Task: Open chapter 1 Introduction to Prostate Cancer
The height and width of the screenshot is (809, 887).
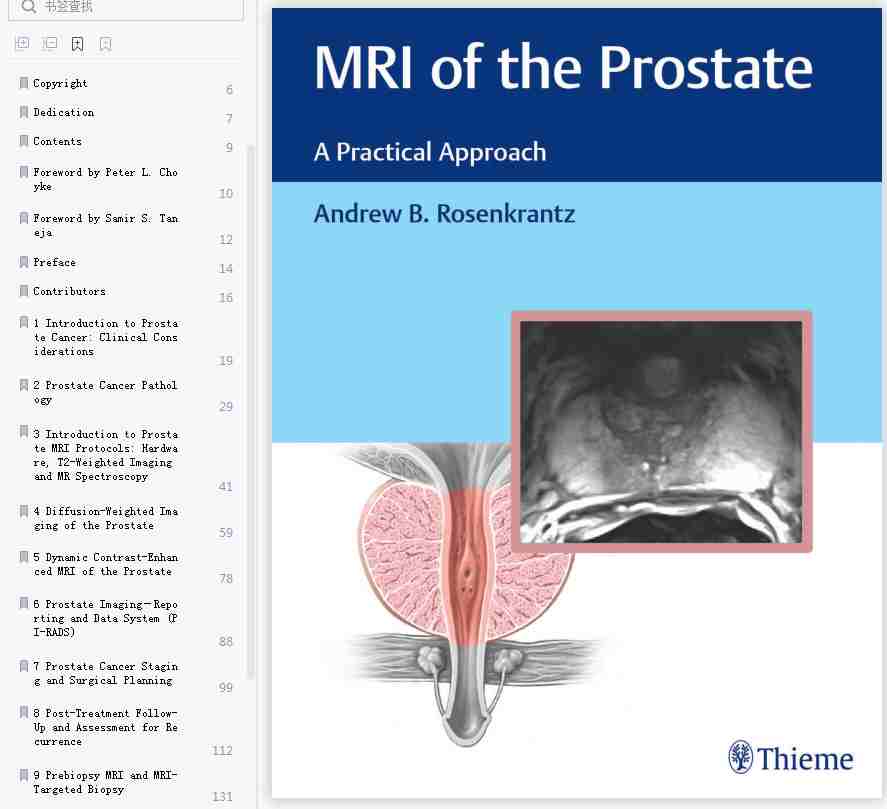Action: [x=105, y=337]
